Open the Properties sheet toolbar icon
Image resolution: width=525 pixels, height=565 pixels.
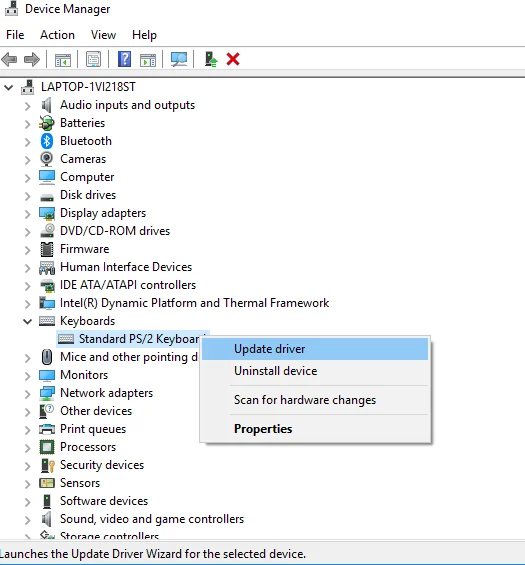(93, 59)
